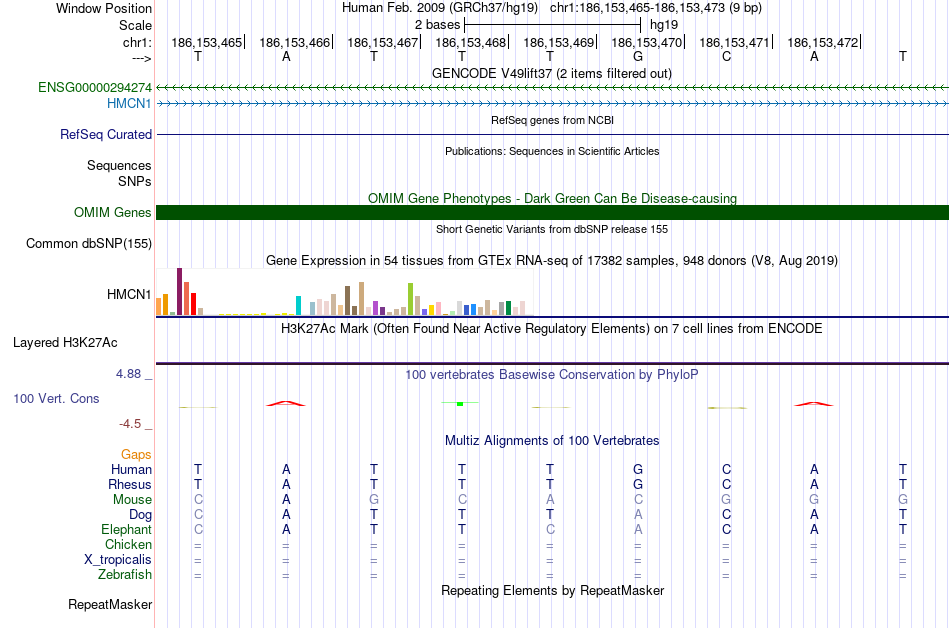Image resolution: width=950 pixels, height=628 pixels.
Task: Click the blue HMCN1 transcript arrow line
Action: coord(553,104)
